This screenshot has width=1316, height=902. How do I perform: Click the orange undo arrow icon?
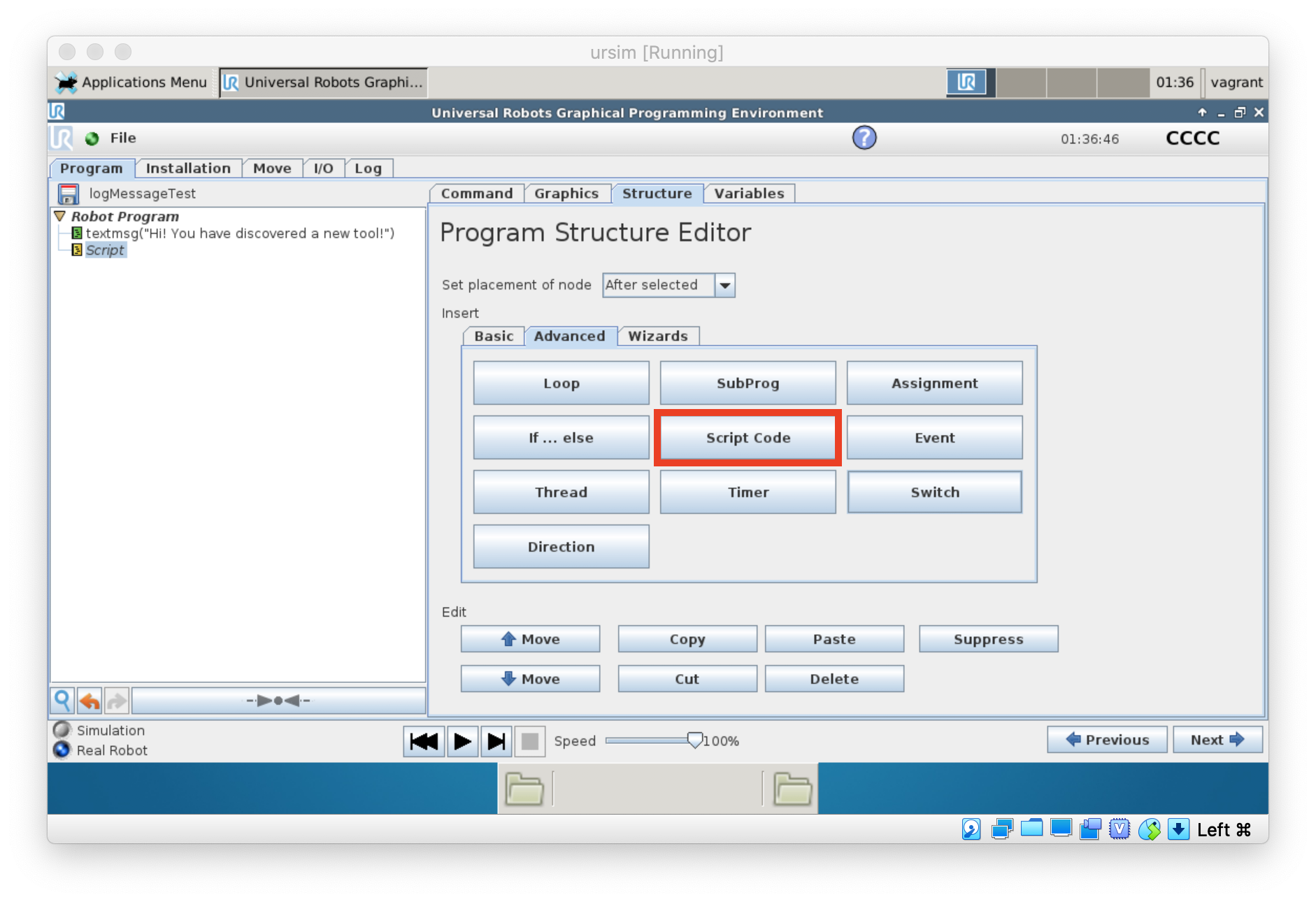(90, 700)
